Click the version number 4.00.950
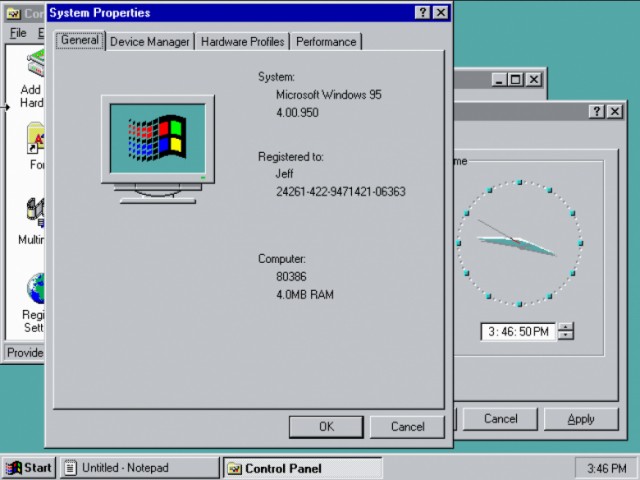Viewport: 640px width, 480px height. point(297,113)
